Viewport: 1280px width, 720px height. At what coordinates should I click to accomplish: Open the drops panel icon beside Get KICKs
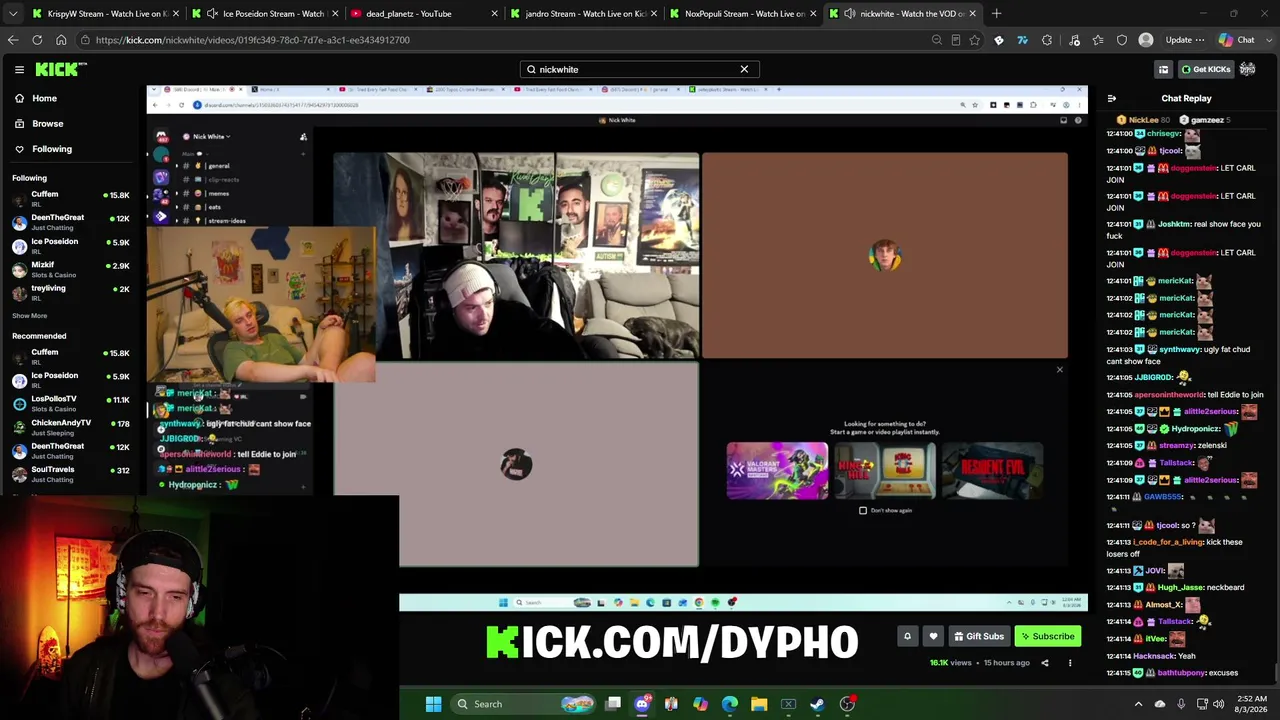[1163, 69]
